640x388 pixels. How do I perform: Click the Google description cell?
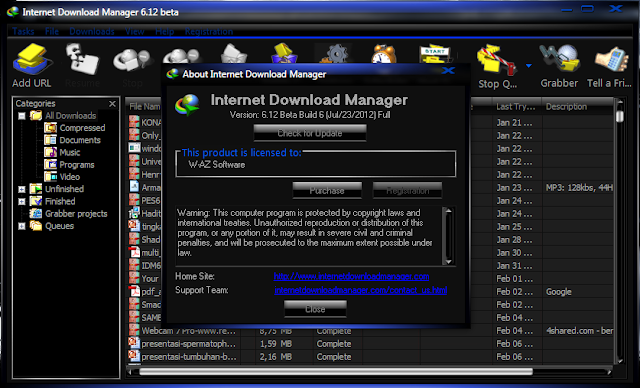click(578, 292)
